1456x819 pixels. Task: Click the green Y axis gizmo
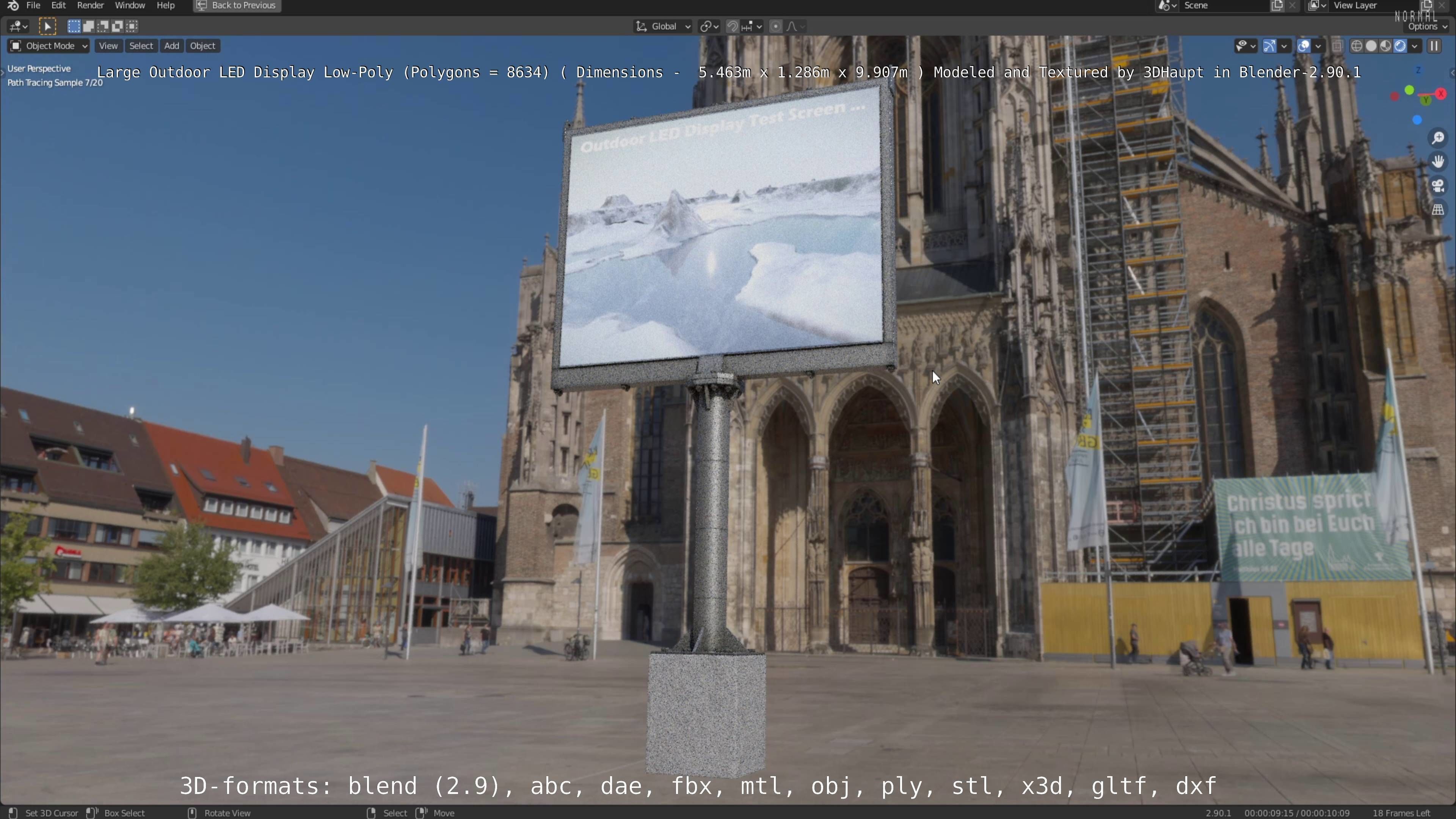click(x=1426, y=100)
